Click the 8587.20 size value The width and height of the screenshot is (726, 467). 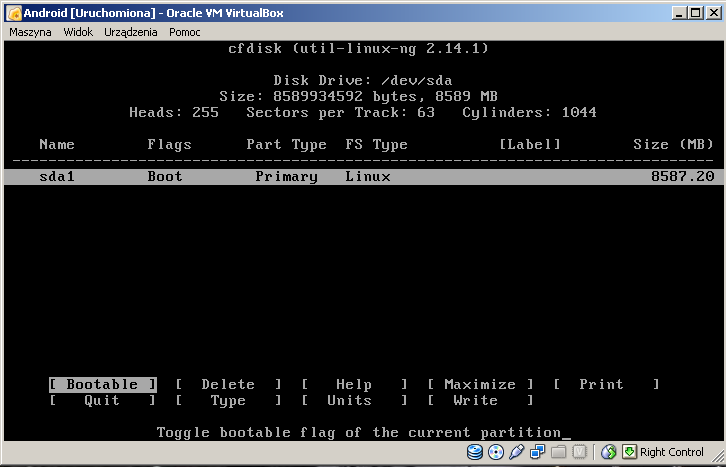[x=682, y=176]
